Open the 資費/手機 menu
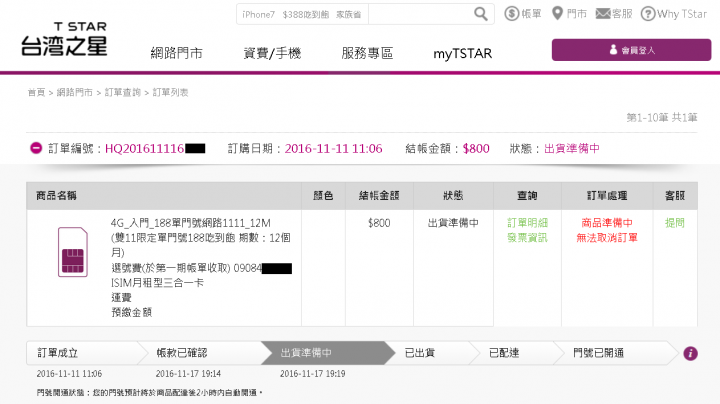 pyautogui.click(x=271, y=53)
